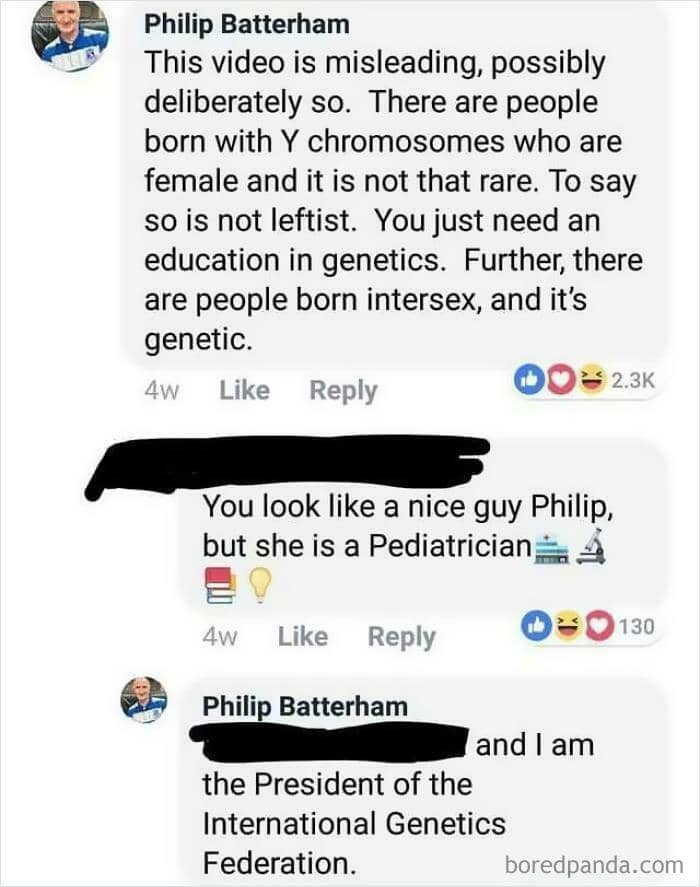This screenshot has height=887, width=700.
Task: Click the microscope emoji after Pediatrician
Action: tap(591, 546)
